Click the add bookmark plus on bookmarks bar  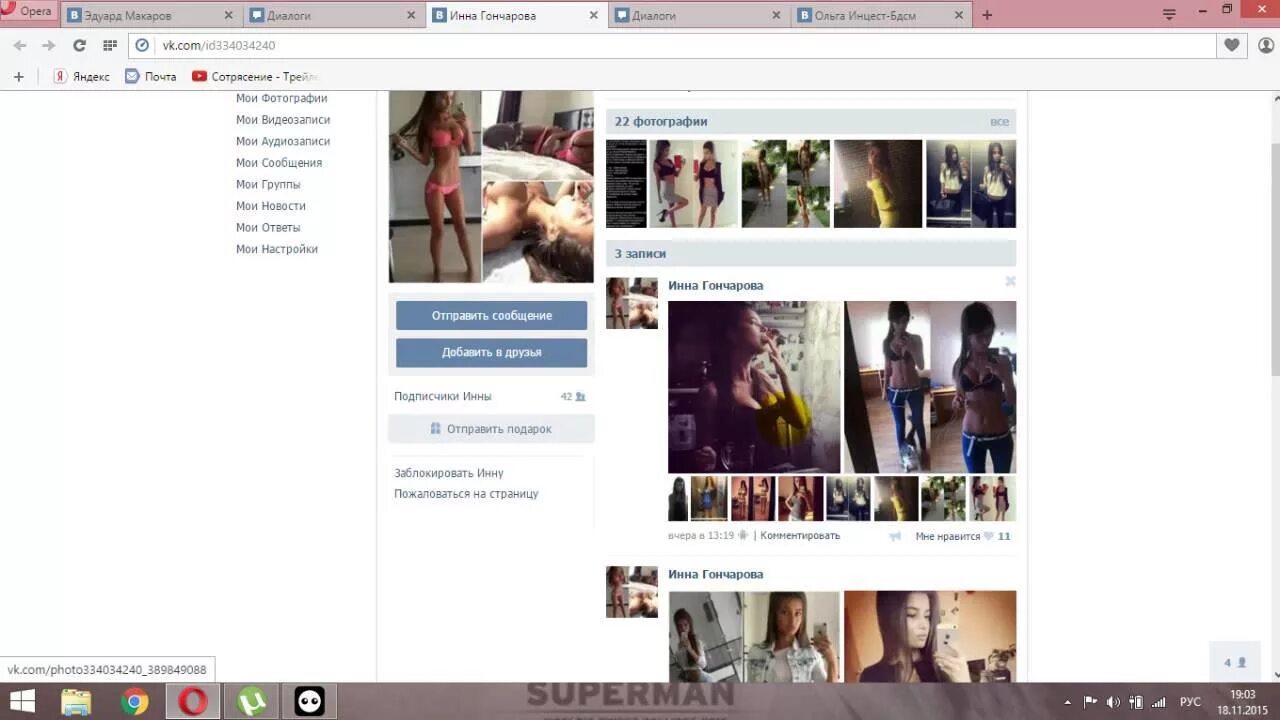[x=18, y=76]
